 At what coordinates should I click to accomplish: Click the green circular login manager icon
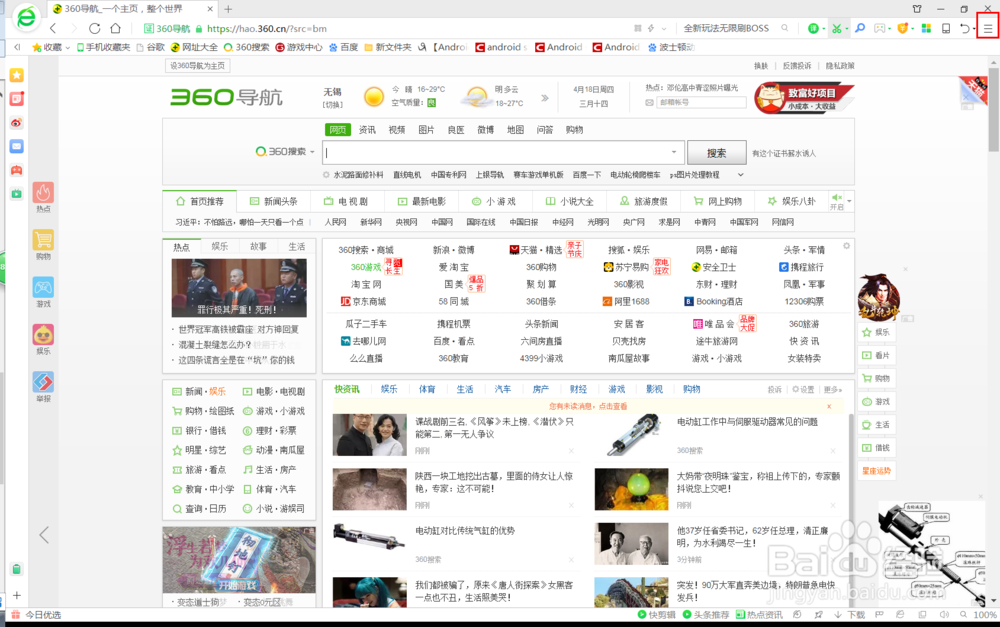point(813,28)
